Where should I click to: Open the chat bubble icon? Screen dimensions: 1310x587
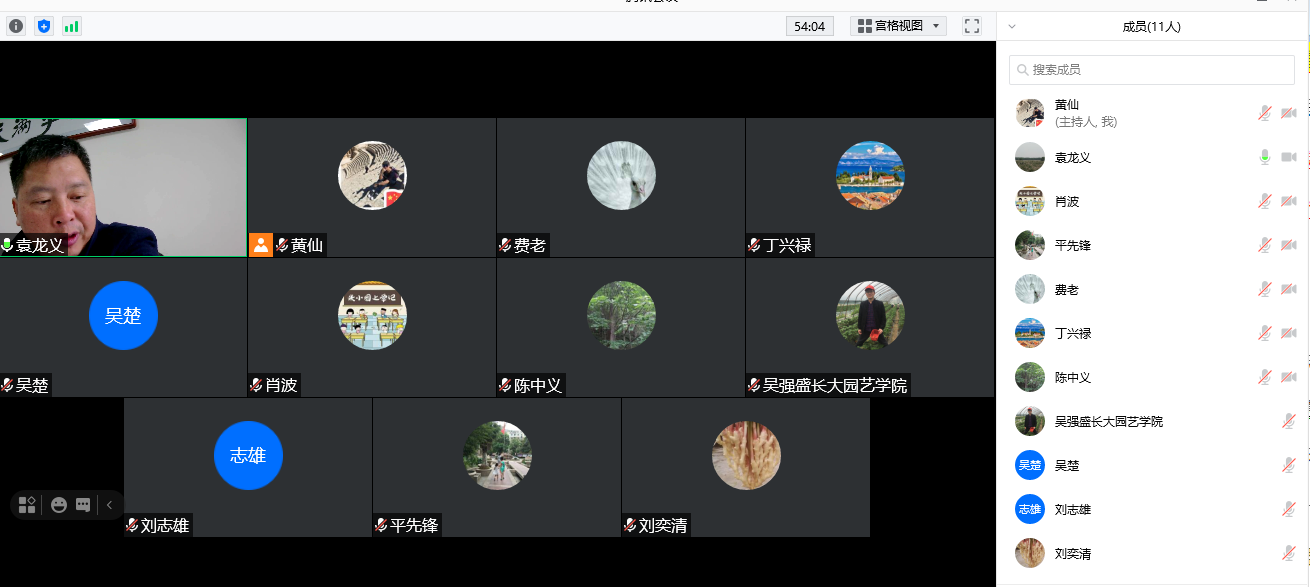point(83,505)
